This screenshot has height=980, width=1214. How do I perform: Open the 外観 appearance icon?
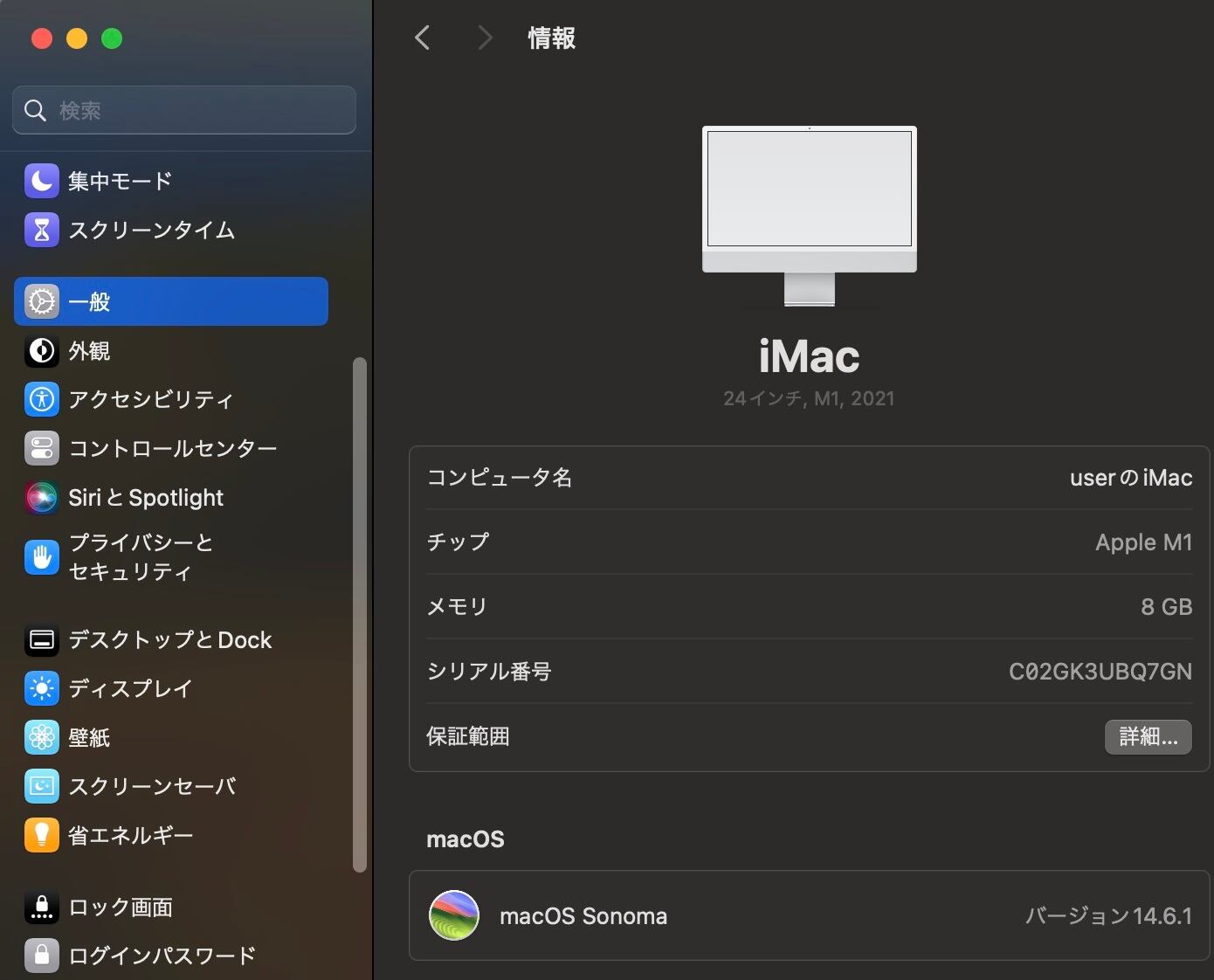pos(42,350)
